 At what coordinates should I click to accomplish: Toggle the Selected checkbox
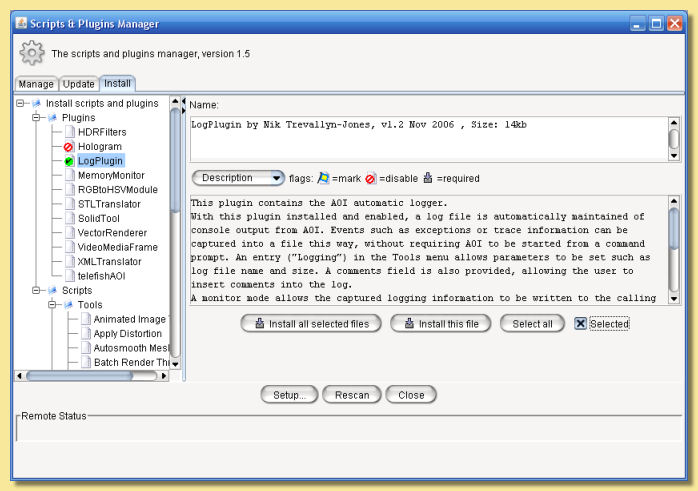click(580, 324)
